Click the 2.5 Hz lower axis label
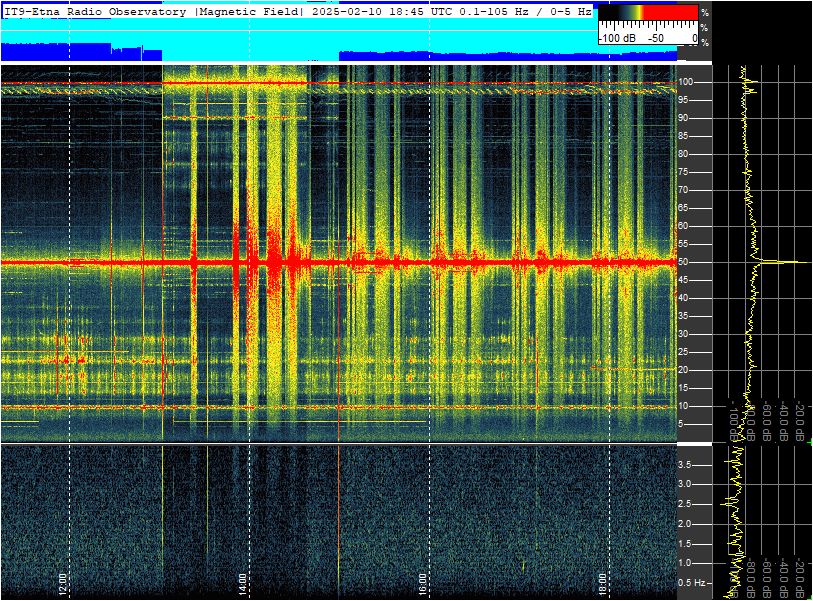This screenshot has height=601, width=813. coord(684,504)
